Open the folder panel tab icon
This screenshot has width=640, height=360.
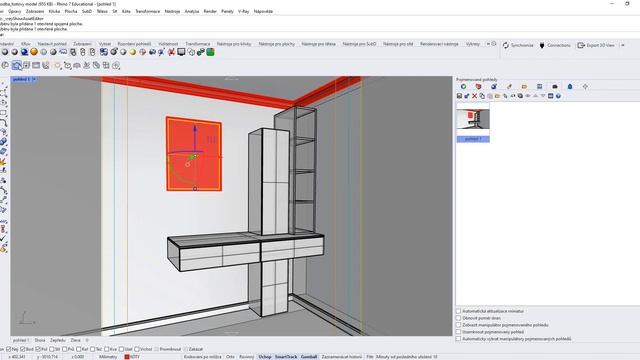tap(524, 87)
